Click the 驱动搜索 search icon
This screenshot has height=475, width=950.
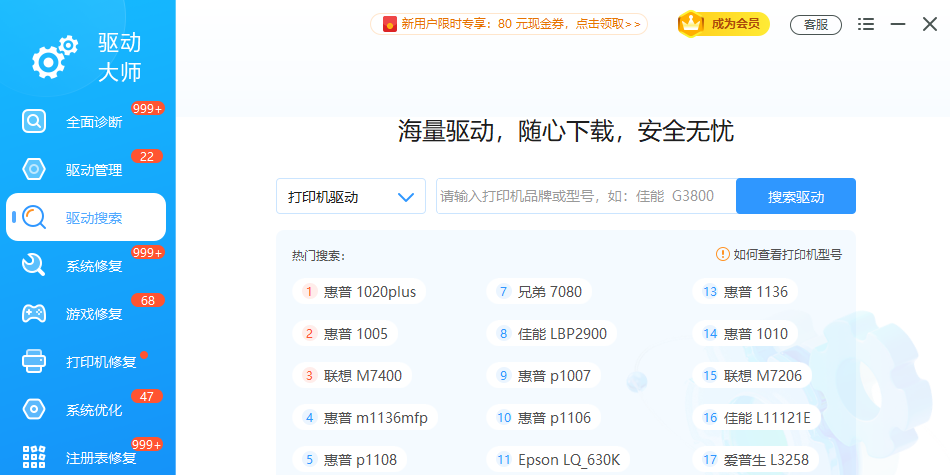click(34, 217)
